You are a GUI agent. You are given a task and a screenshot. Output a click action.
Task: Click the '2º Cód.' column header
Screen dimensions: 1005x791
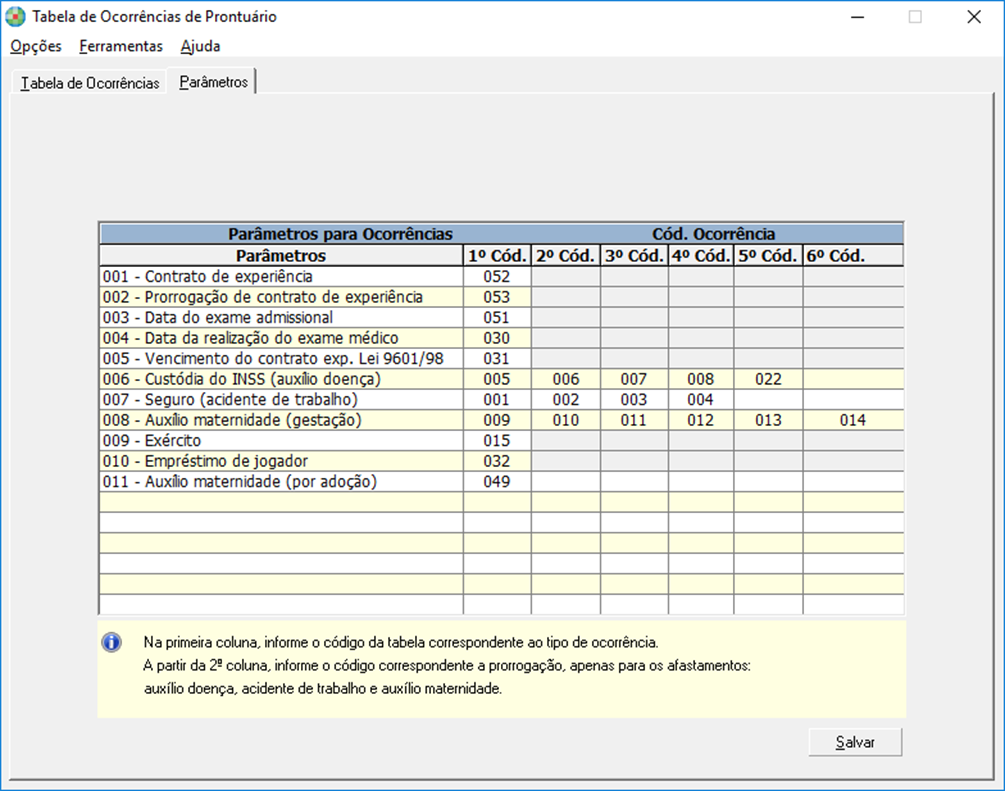click(x=566, y=256)
